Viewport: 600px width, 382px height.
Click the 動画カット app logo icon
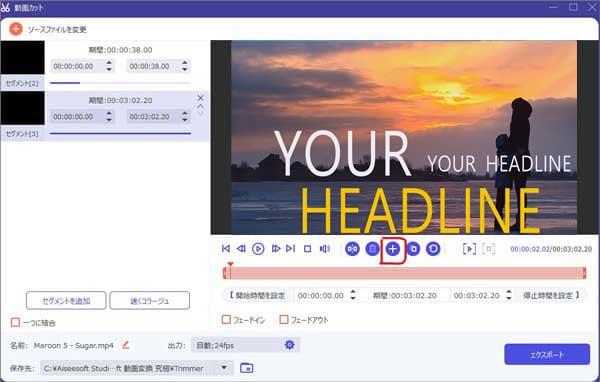[6, 7]
